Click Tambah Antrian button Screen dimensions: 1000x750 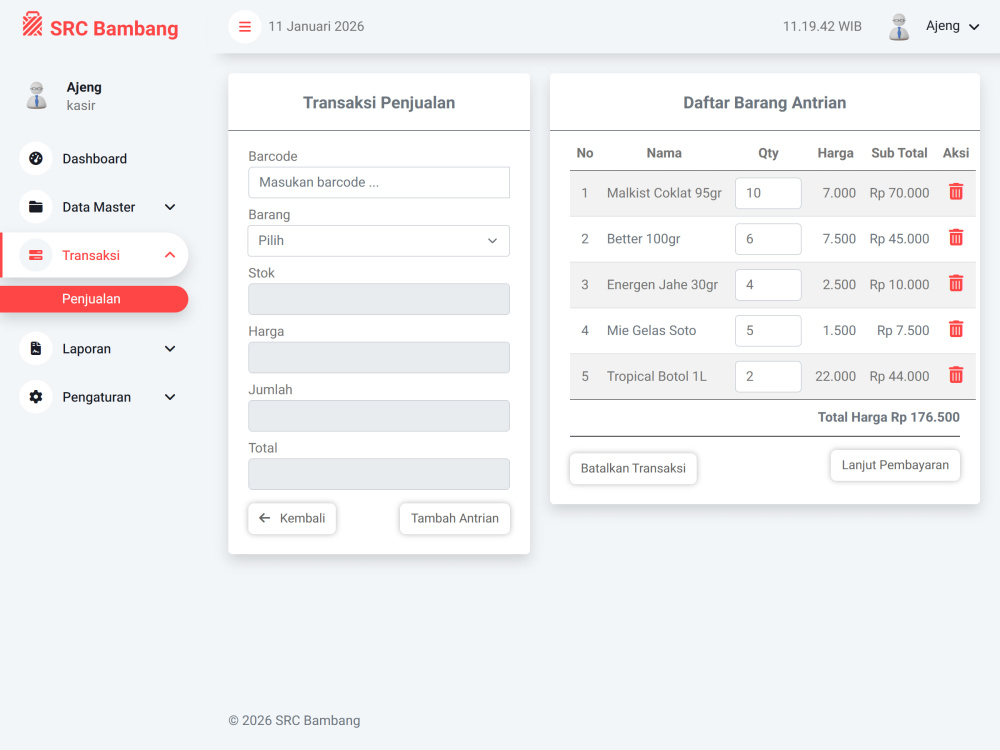455,518
